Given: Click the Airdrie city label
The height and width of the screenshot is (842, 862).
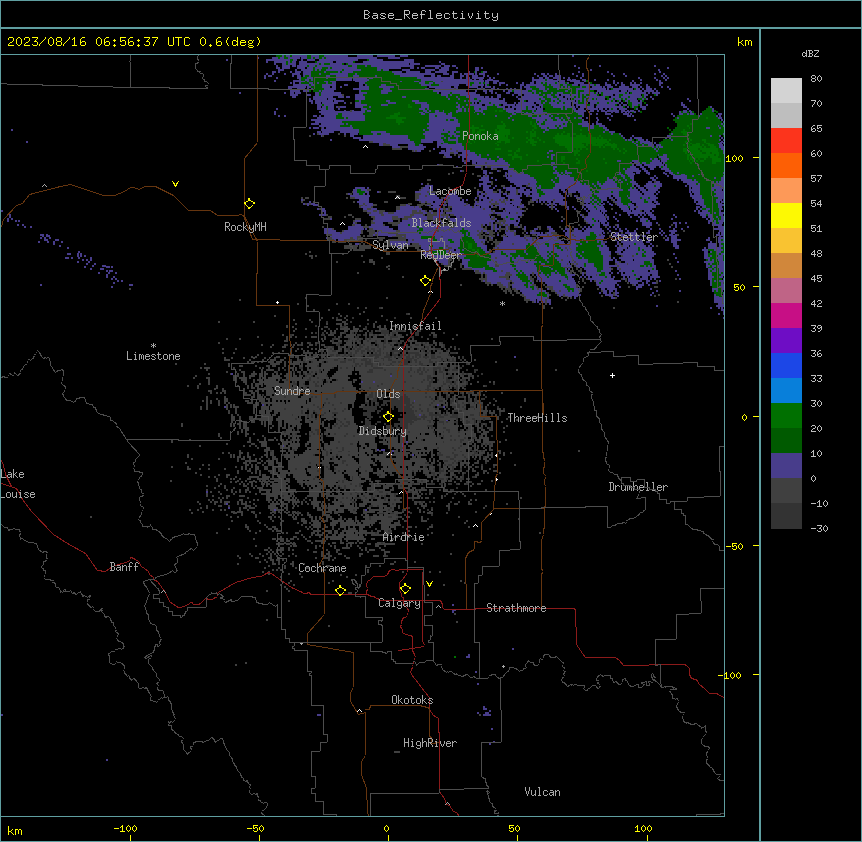Looking at the screenshot, I should 403,537.
